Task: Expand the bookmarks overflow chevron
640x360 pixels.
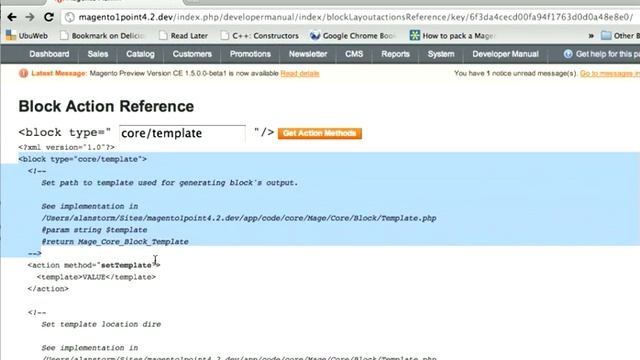Action: click(591, 36)
